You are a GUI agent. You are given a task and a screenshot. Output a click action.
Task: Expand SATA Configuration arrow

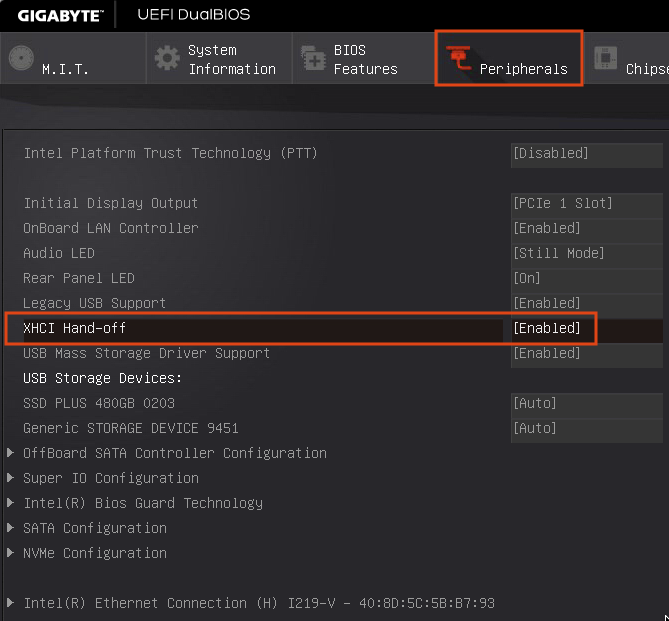click(x=11, y=528)
